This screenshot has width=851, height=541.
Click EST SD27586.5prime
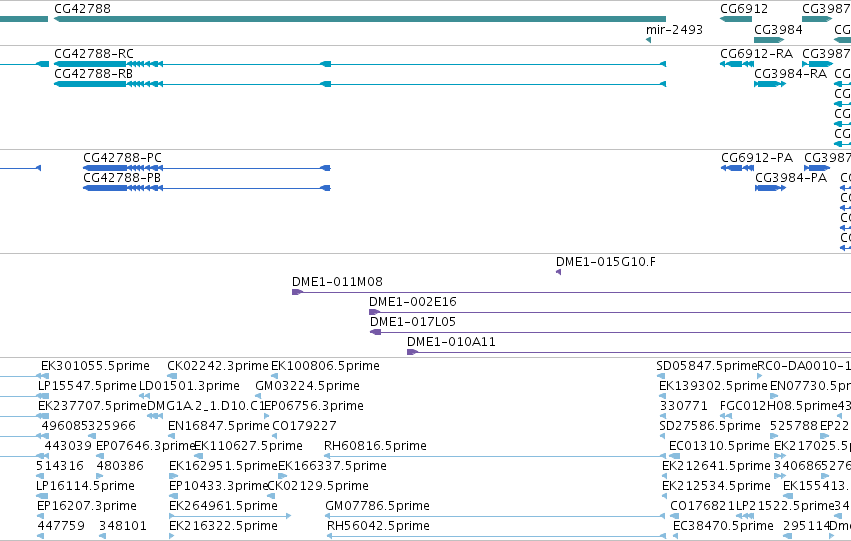click(662, 436)
